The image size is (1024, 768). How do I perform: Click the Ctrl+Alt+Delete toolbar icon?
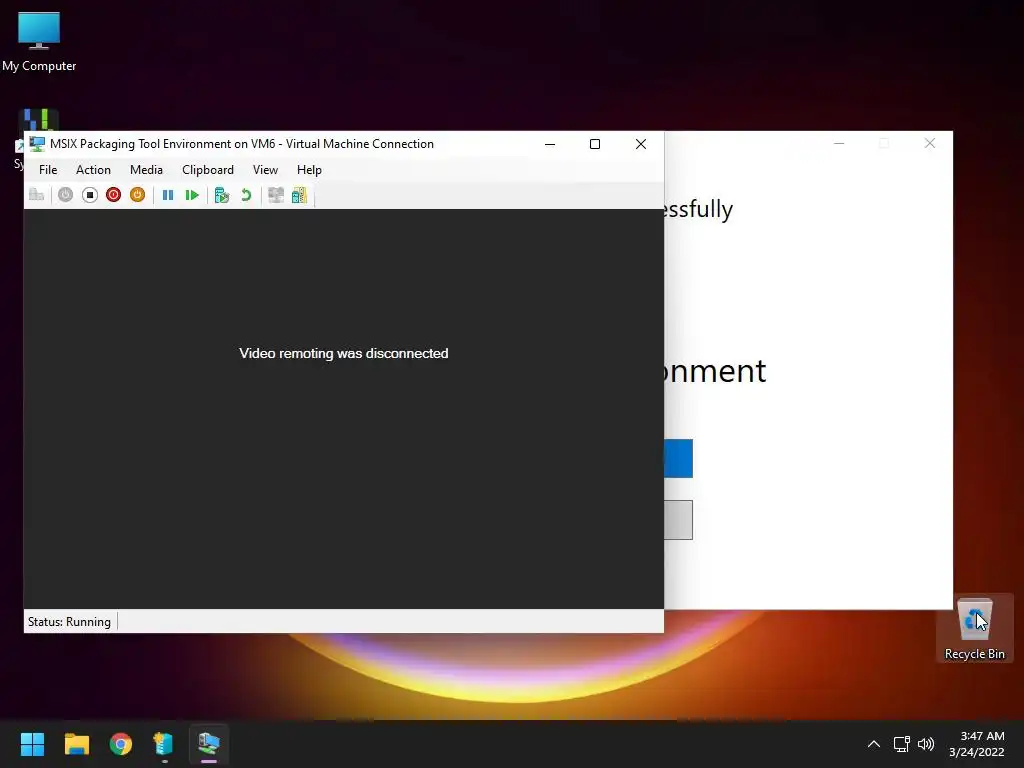37,195
